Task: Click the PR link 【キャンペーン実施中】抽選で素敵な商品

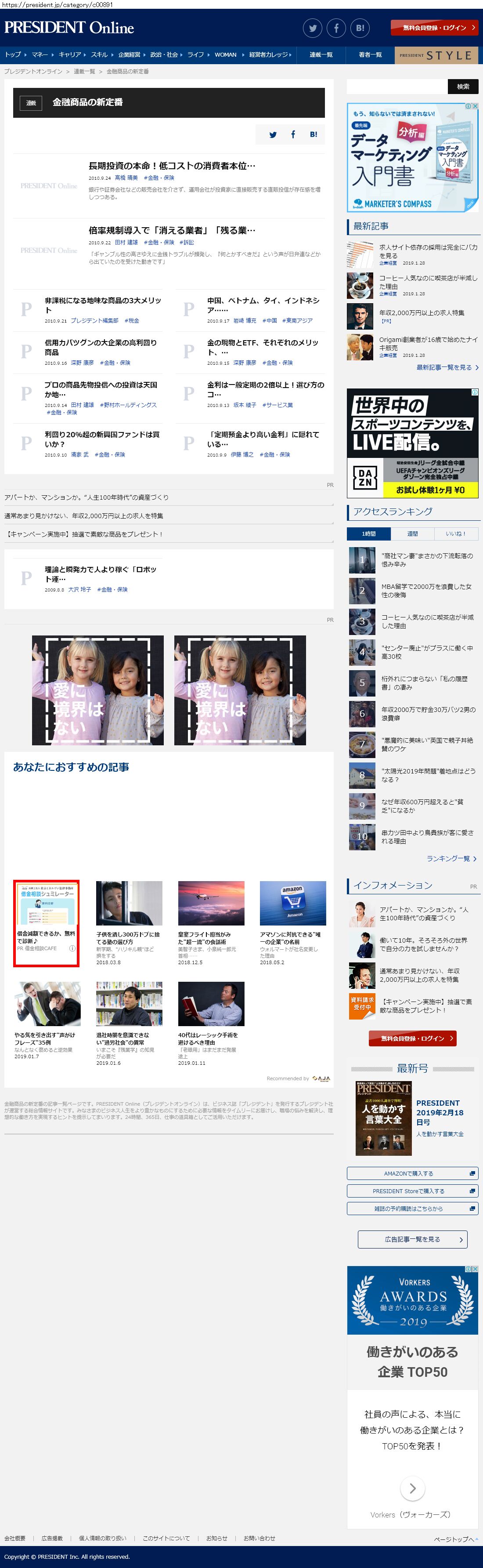Action: coord(84,534)
